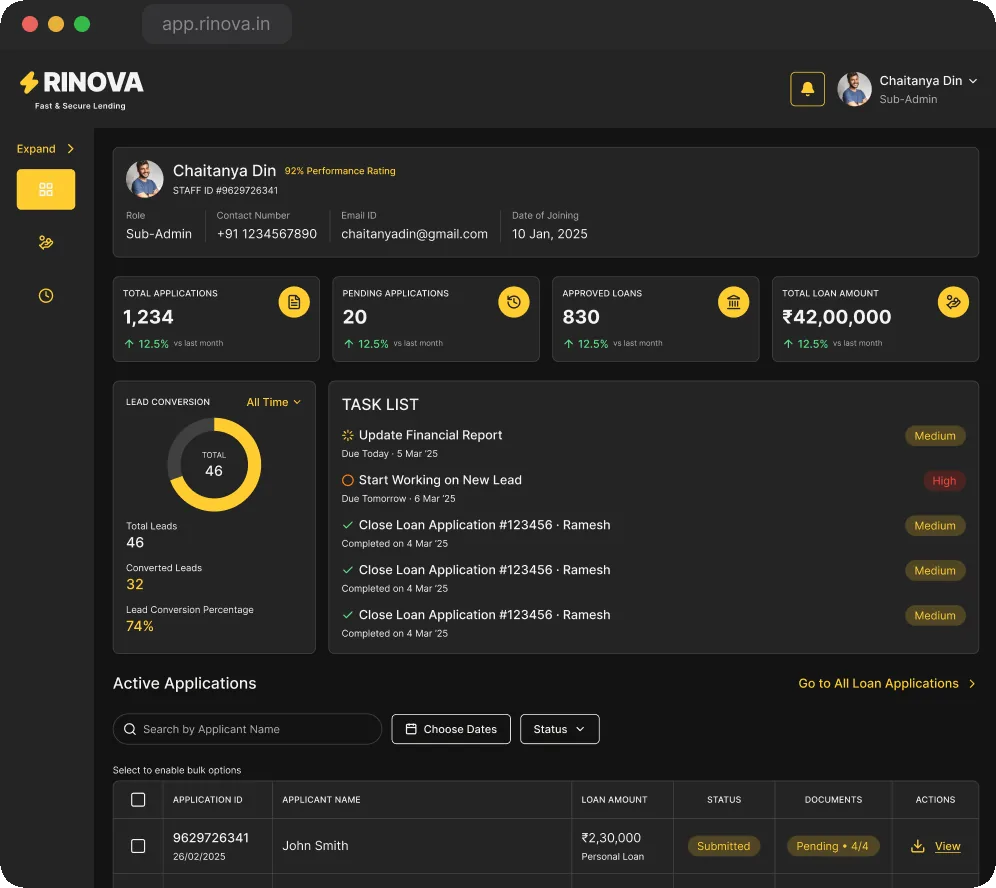Select the dashboard grid icon in sidebar
Screen dimensions: 996x888
tap(46, 189)
